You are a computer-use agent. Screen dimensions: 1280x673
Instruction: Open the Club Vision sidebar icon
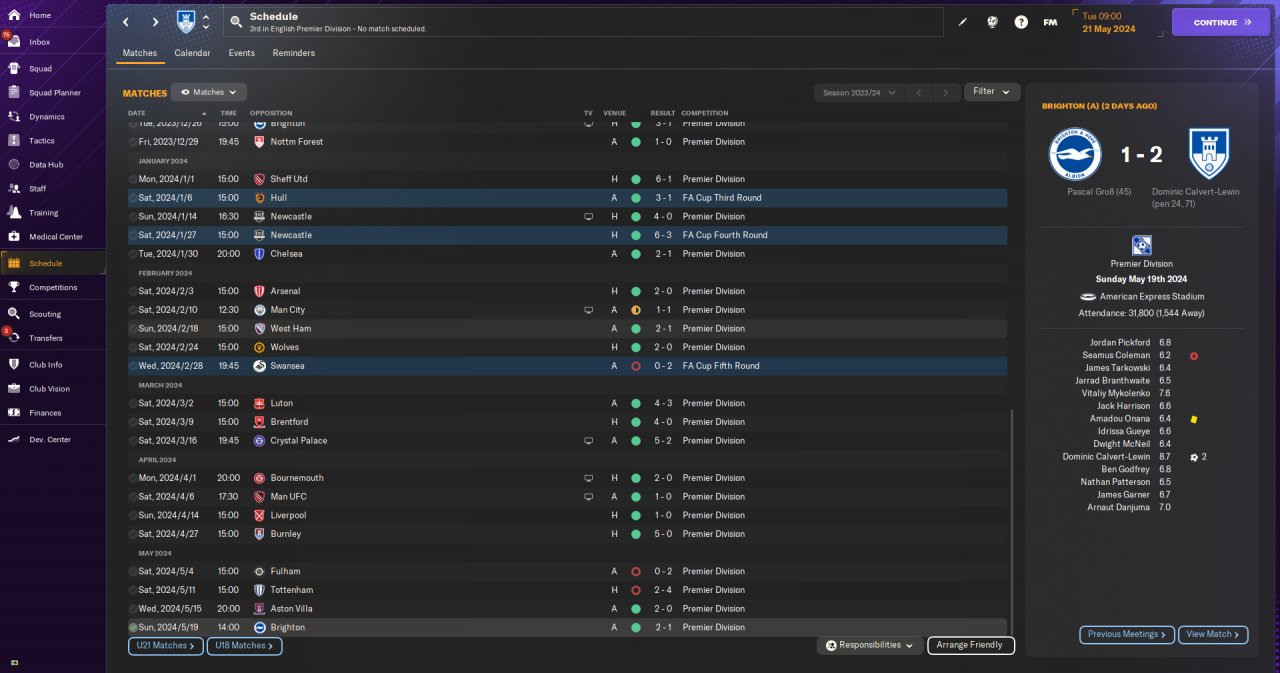(x=14, y=389)
